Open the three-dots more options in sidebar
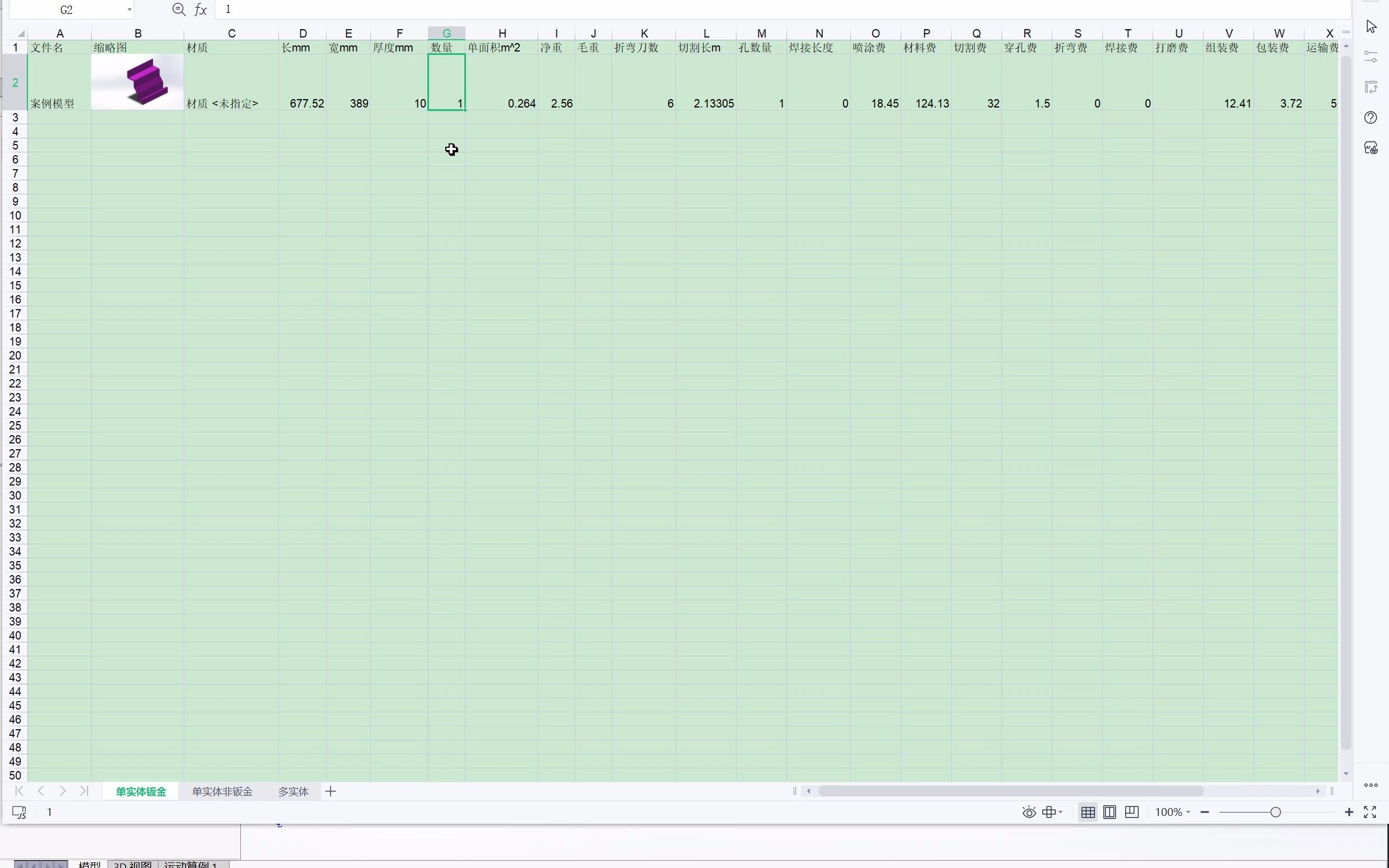The image size is (1389, 868). (1371, 785)
